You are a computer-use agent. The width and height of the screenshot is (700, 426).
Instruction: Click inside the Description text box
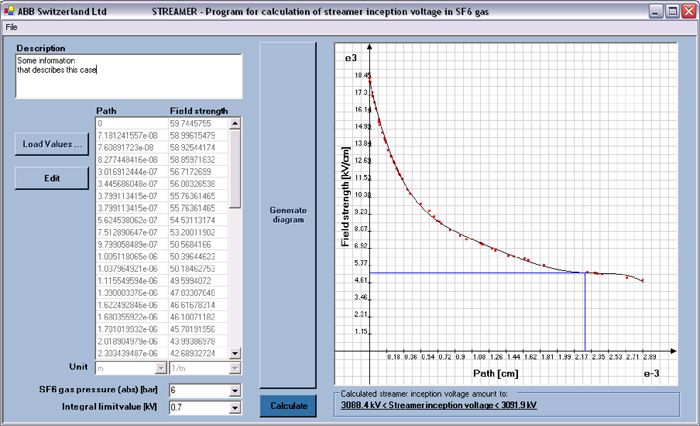pos(129,76)
